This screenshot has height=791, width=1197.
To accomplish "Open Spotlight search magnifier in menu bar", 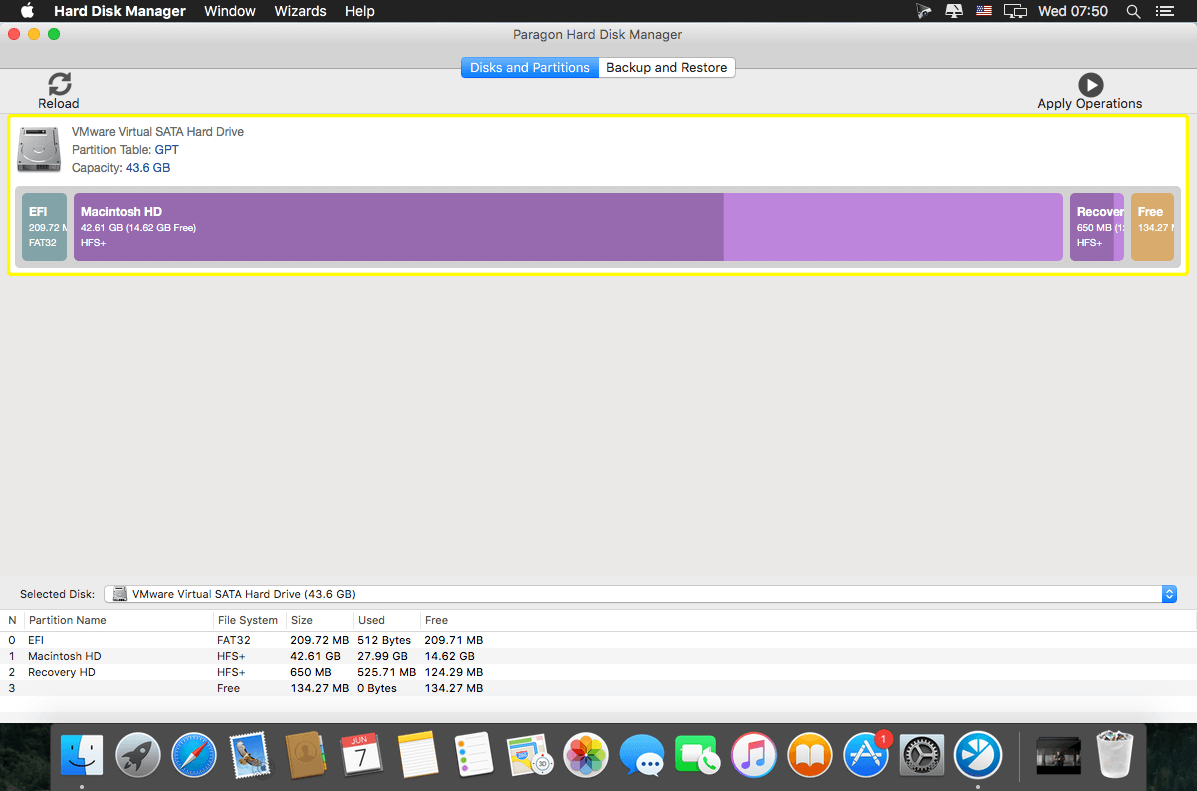I will 1134,11.
